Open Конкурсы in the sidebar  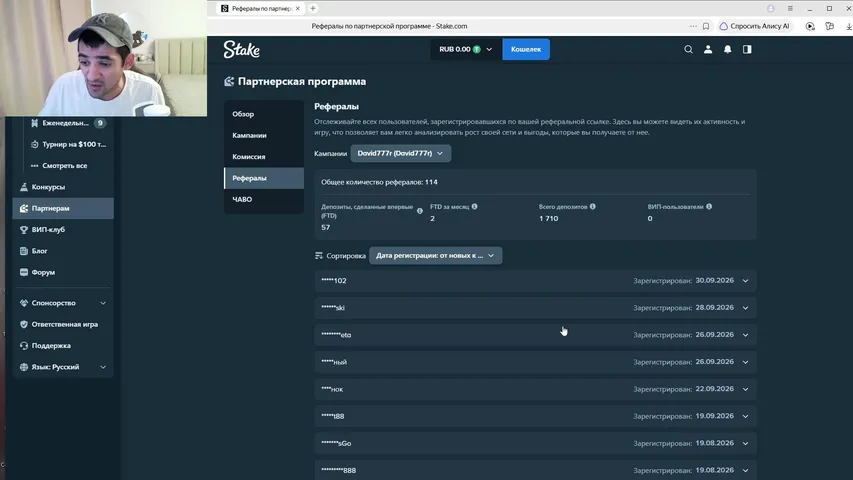click(x=63, y=187)
